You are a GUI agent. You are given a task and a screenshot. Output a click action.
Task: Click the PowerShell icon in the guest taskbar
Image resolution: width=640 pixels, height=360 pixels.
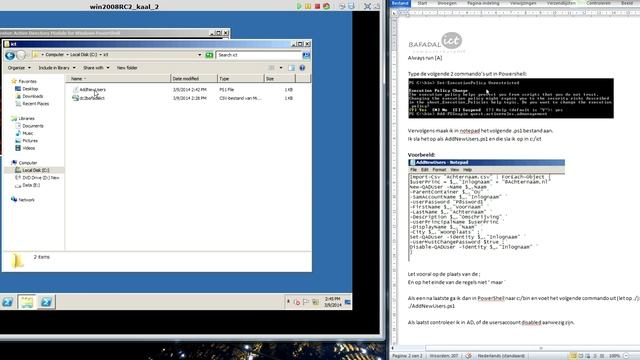[46, 302]
